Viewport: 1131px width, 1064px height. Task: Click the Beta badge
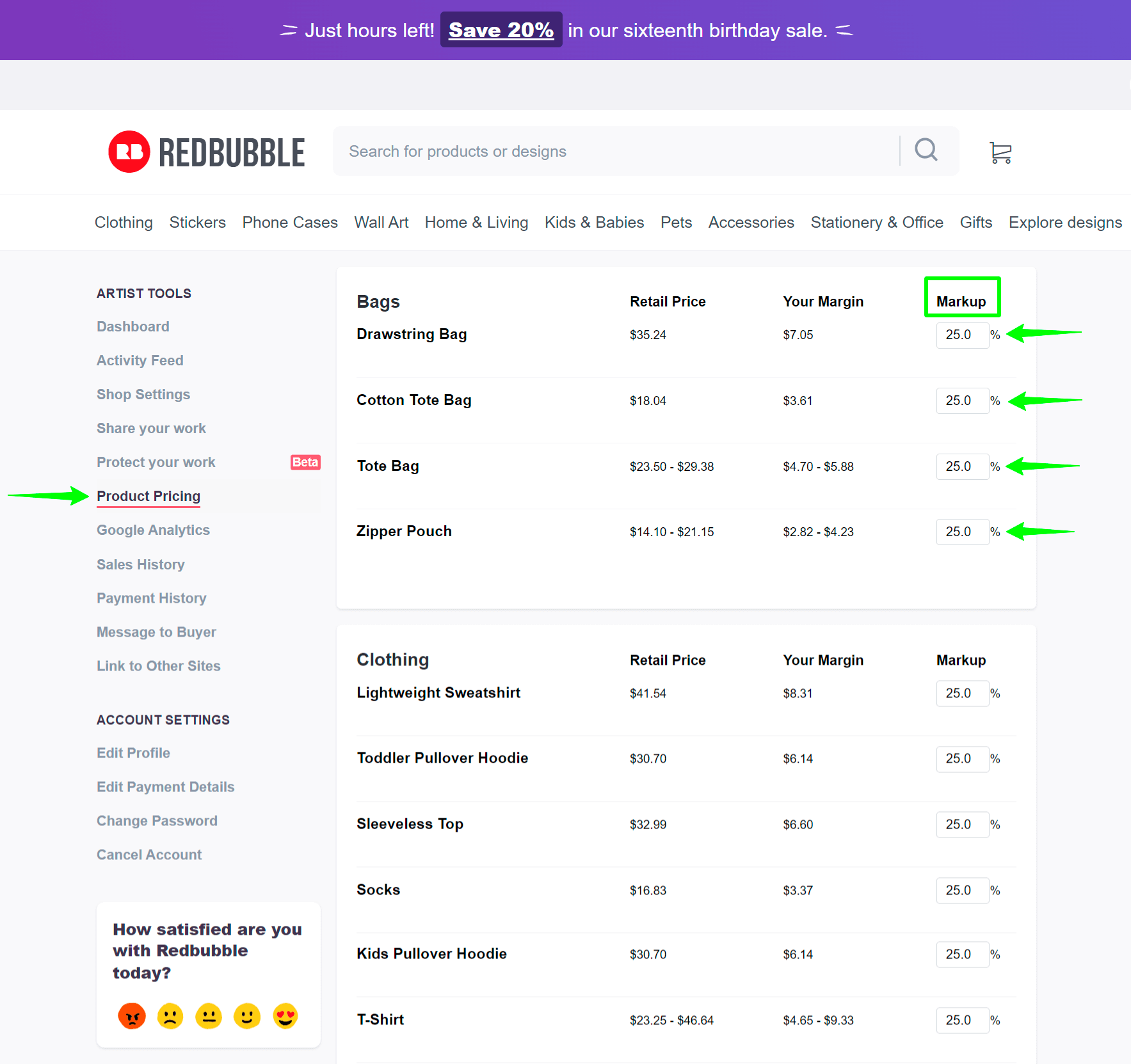coord(305,462)
